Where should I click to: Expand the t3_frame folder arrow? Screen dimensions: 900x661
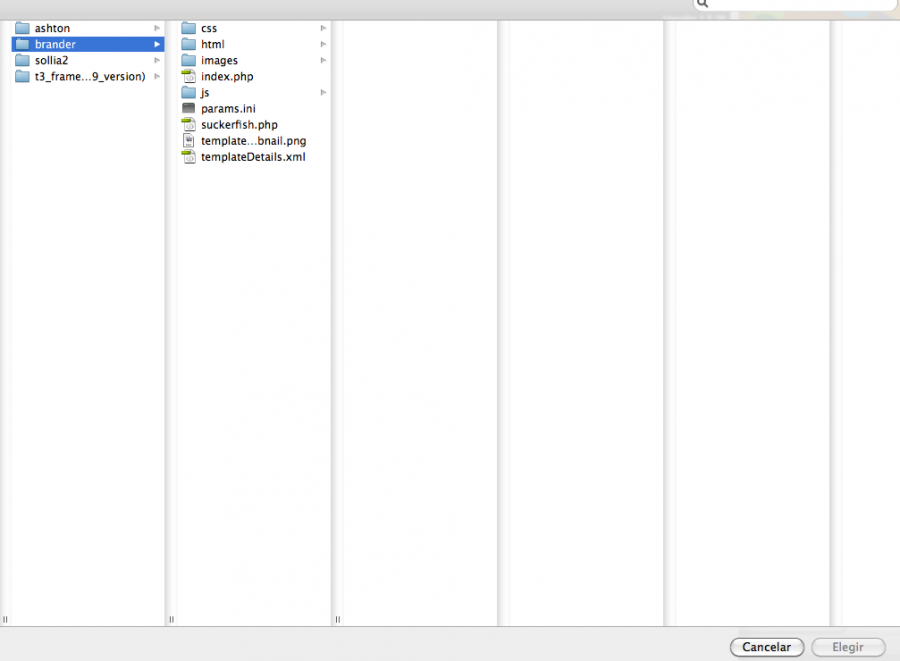[x=157, y=76]
